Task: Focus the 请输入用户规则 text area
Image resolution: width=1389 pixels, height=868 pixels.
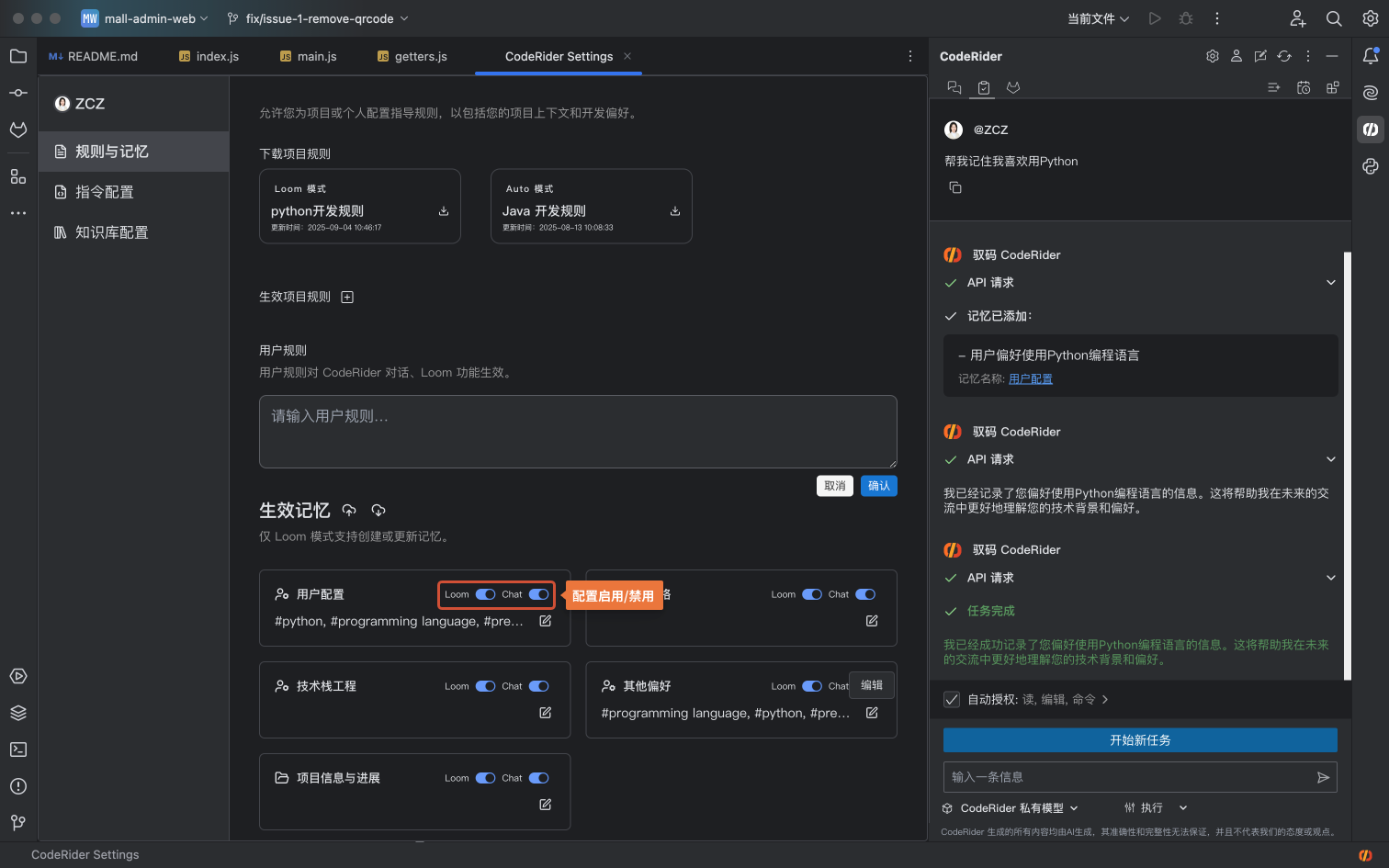Action: coord(578,432)
